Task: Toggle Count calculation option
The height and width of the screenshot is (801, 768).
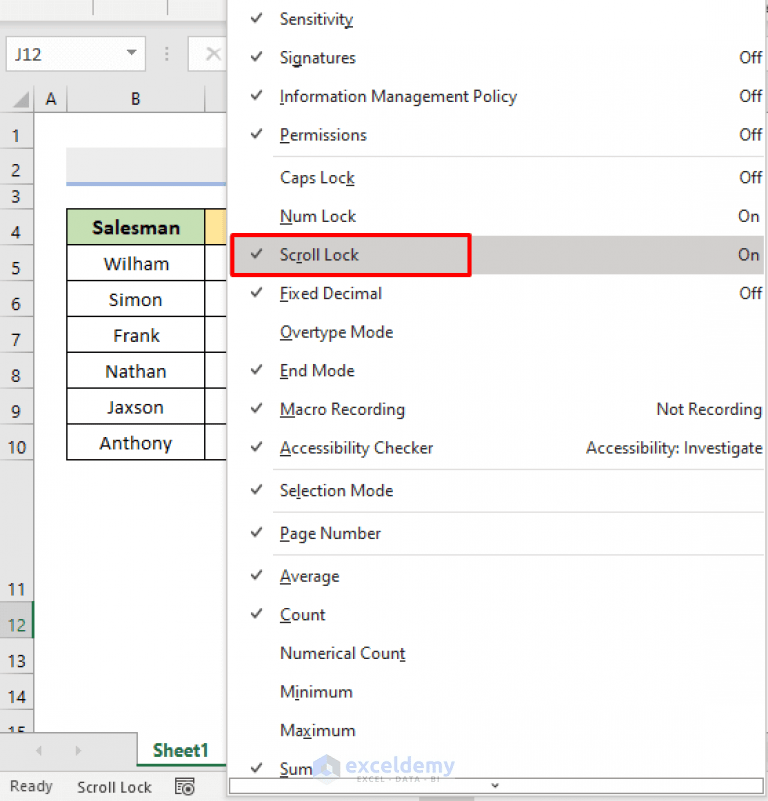Action: click(x=496, y=615)
